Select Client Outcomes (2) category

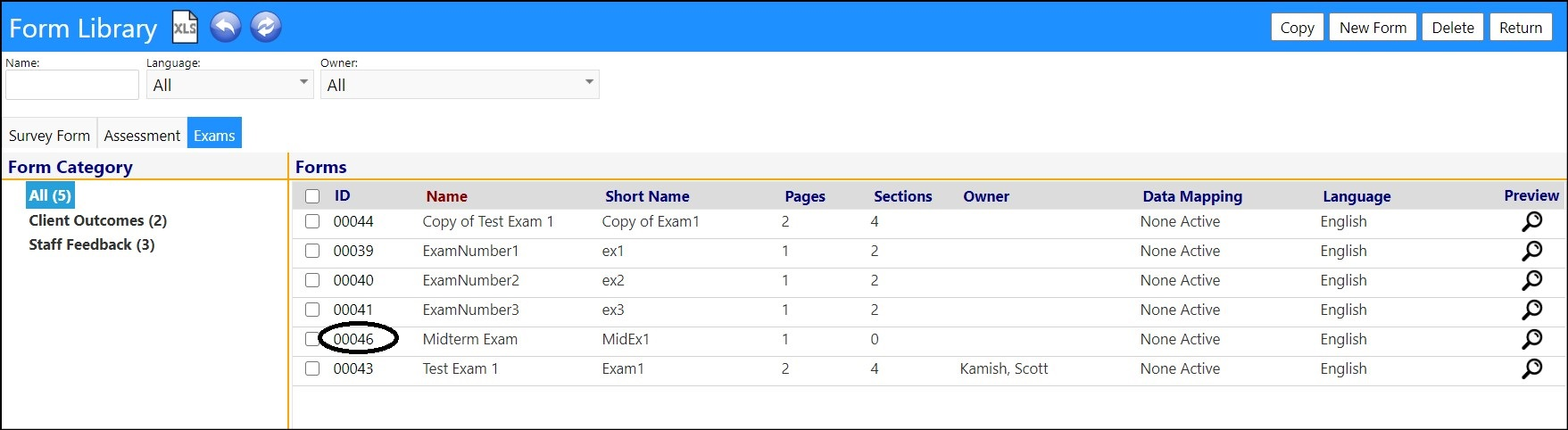coord(98,220)
